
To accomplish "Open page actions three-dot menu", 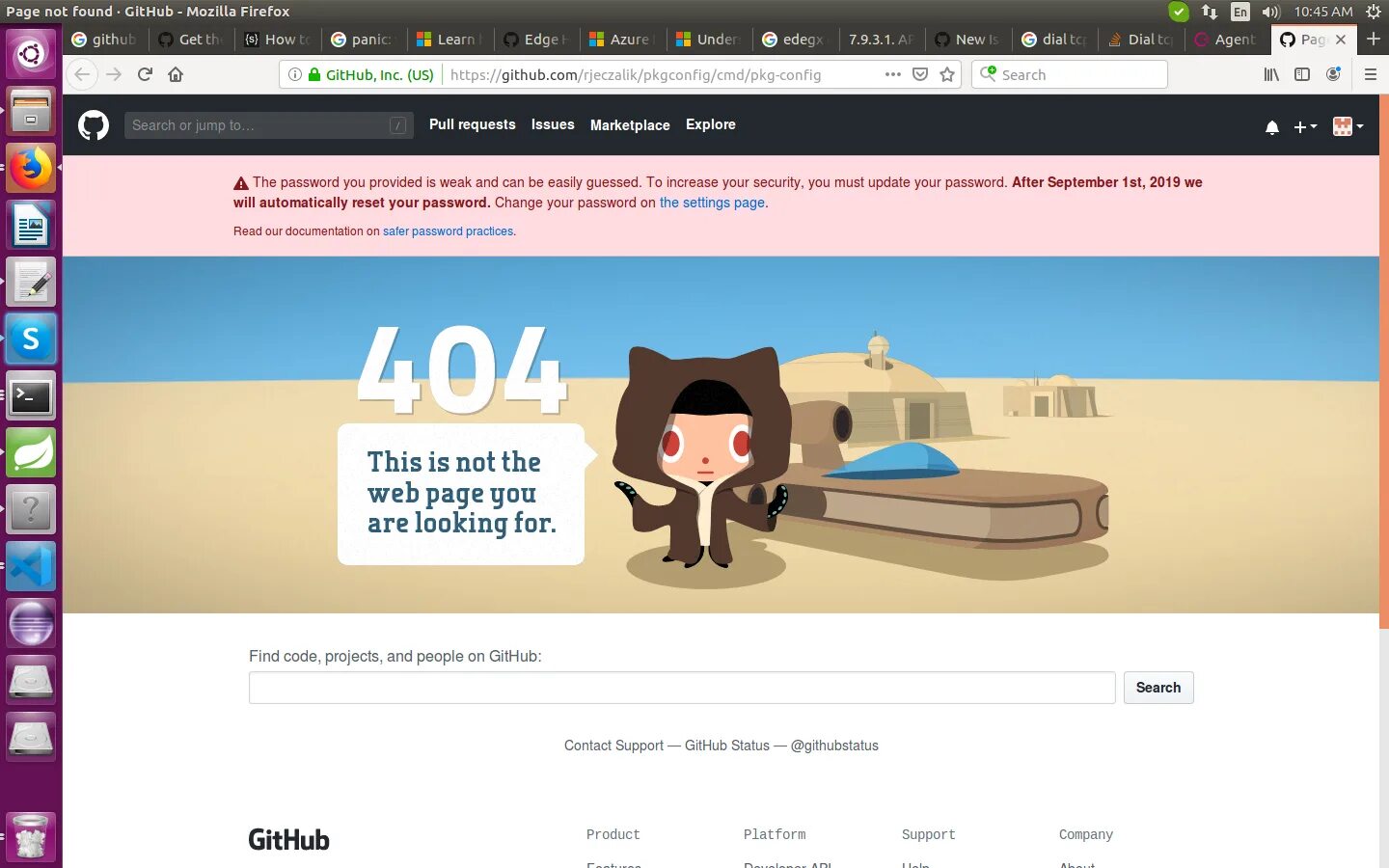I will 893,74.
